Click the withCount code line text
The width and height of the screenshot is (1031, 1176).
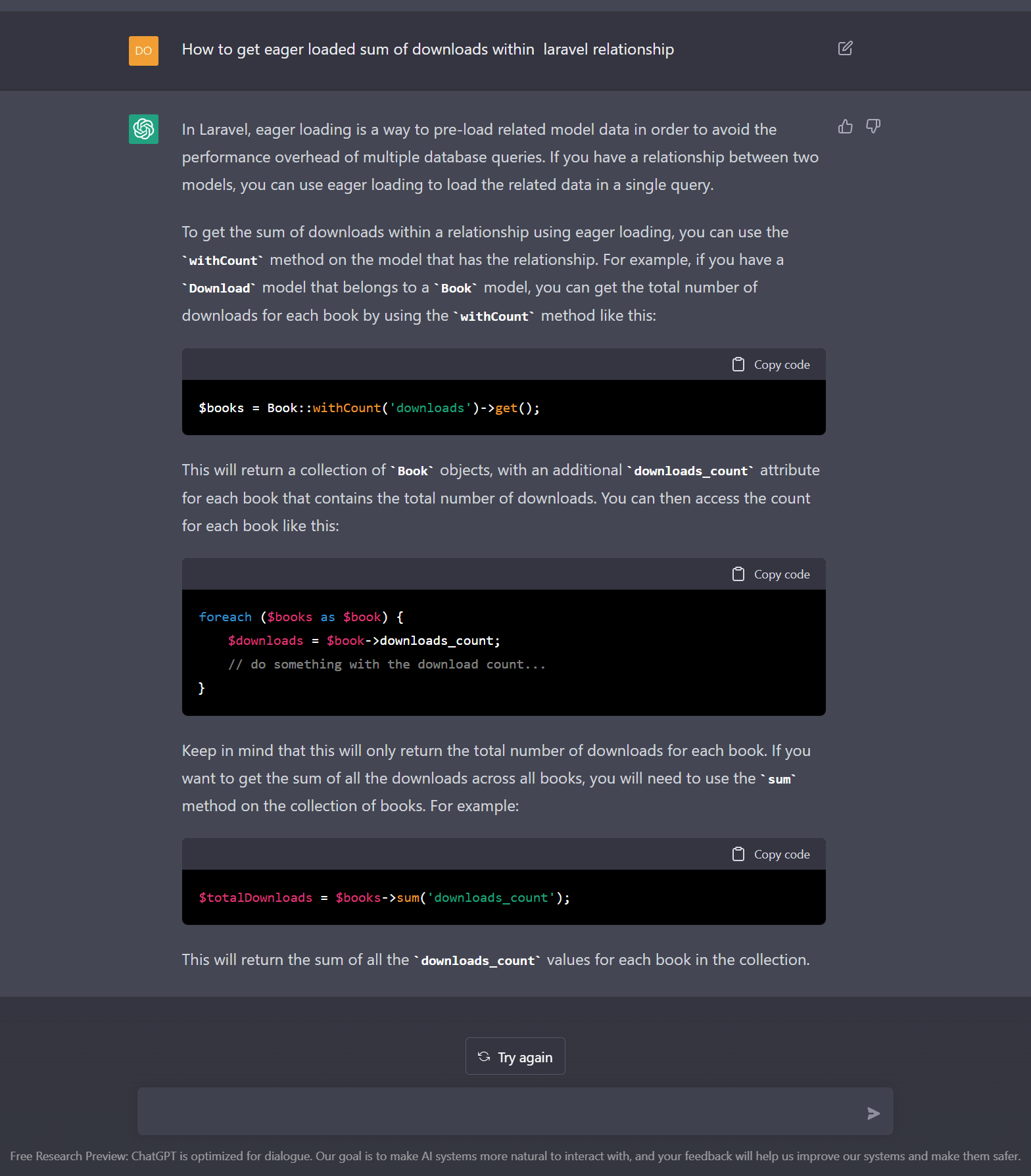pos(369,408)
